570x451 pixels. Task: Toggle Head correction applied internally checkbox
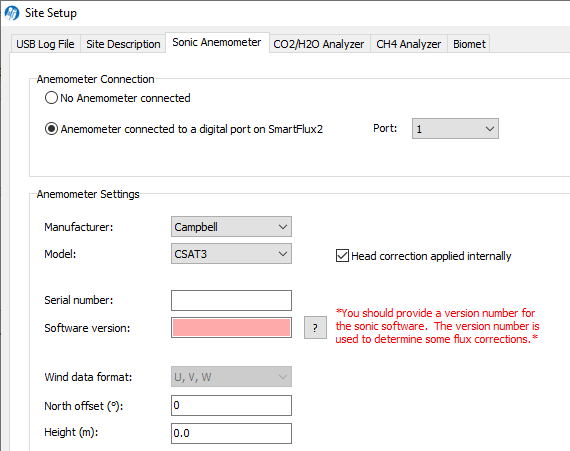(342, 256)
